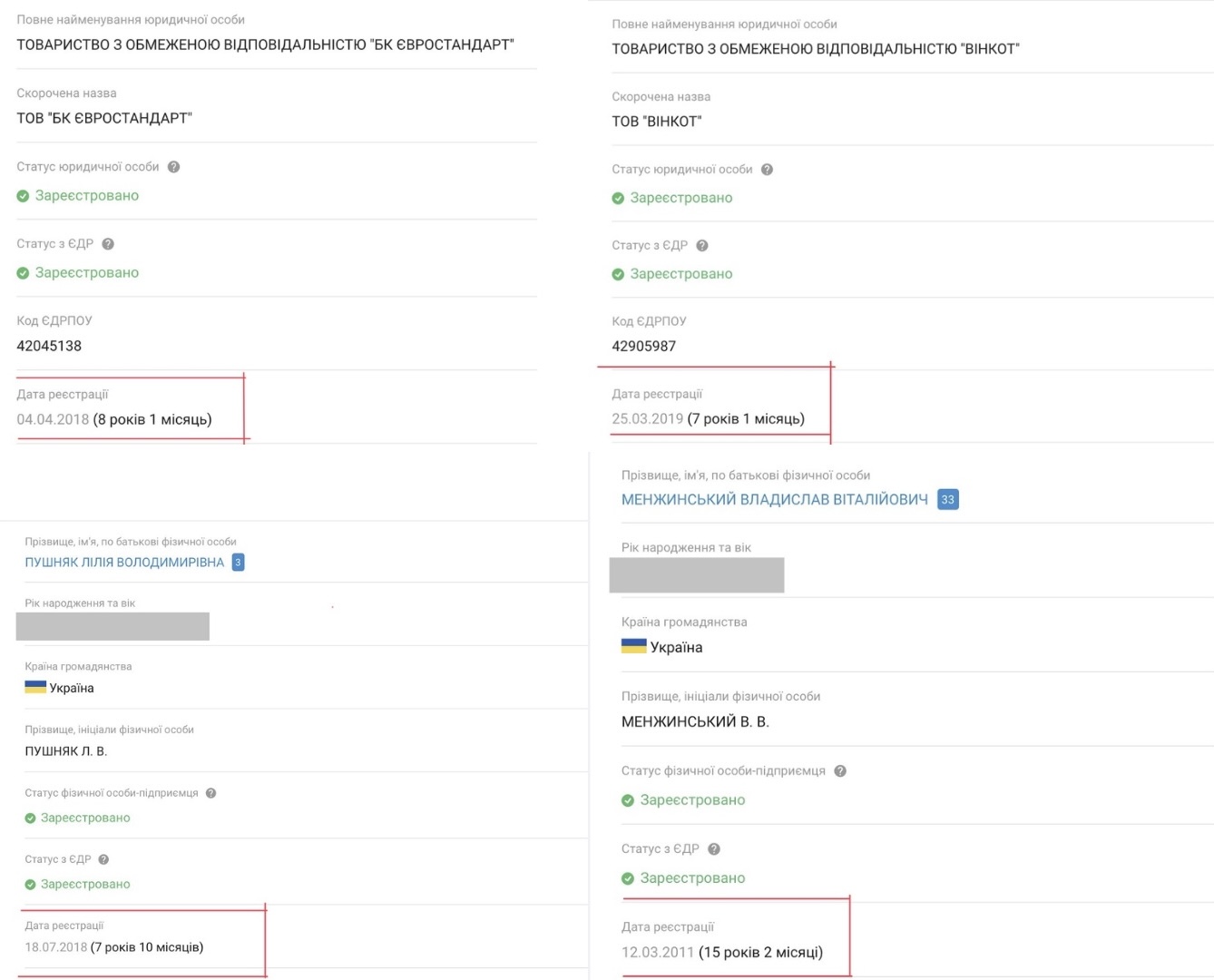Click Зареєстровано ЄДР status text of БК ЄВРОСТАНДАРТ
The height and width of the screenshot is (980, 1214).
point(87,273)
